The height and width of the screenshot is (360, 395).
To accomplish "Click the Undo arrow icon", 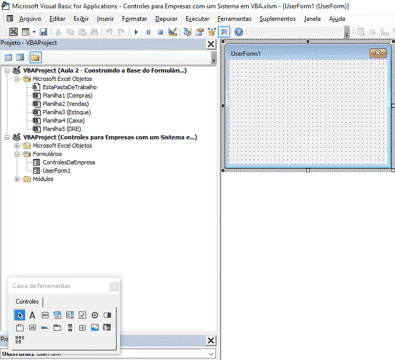I will (x=109, y=32).
